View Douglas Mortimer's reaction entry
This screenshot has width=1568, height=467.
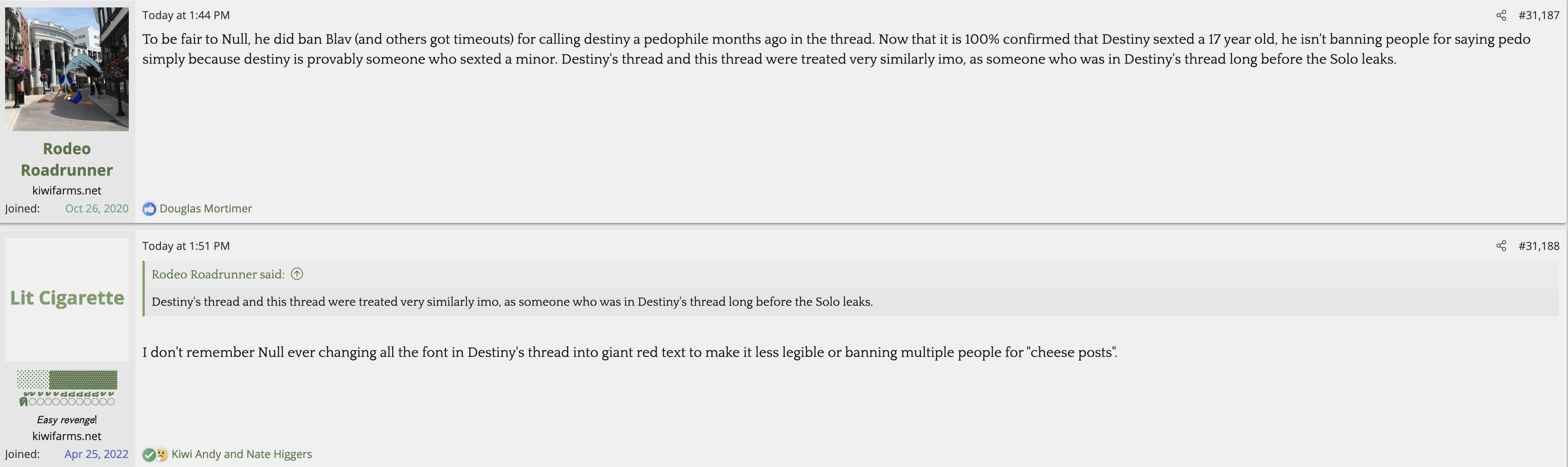[x=206, y=209]
